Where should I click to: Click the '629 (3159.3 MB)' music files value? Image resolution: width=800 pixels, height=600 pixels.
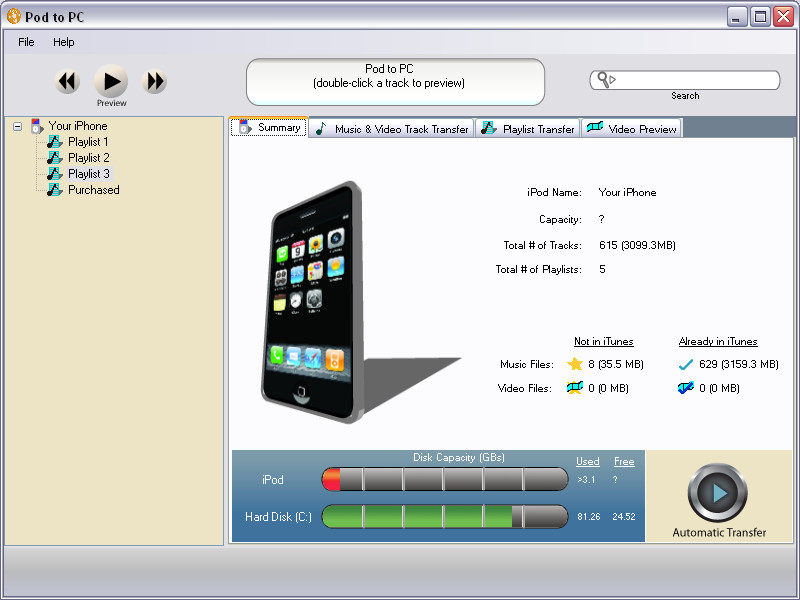click(738, 364)
